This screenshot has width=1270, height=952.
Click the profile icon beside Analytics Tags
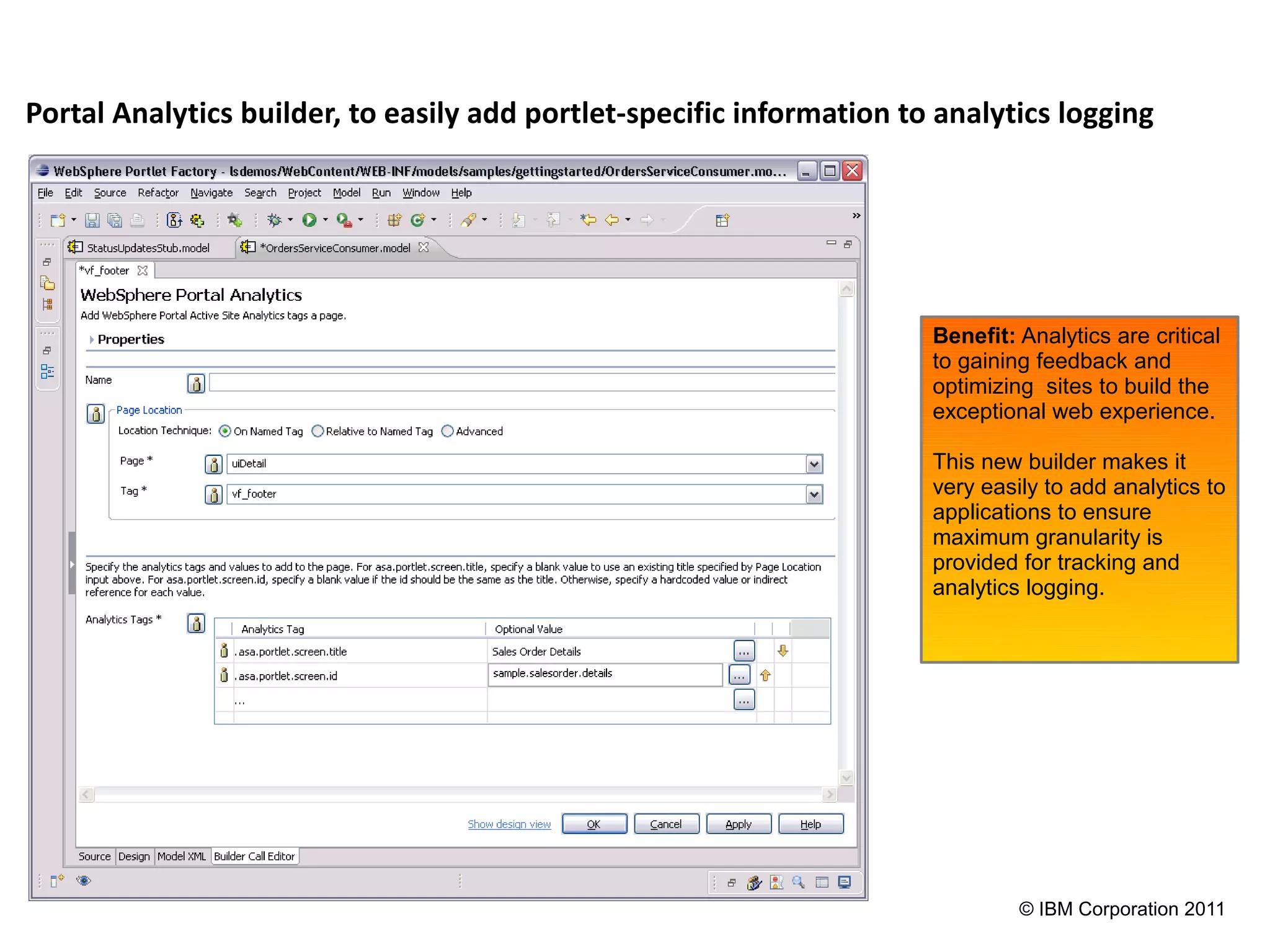pos(196,623)
